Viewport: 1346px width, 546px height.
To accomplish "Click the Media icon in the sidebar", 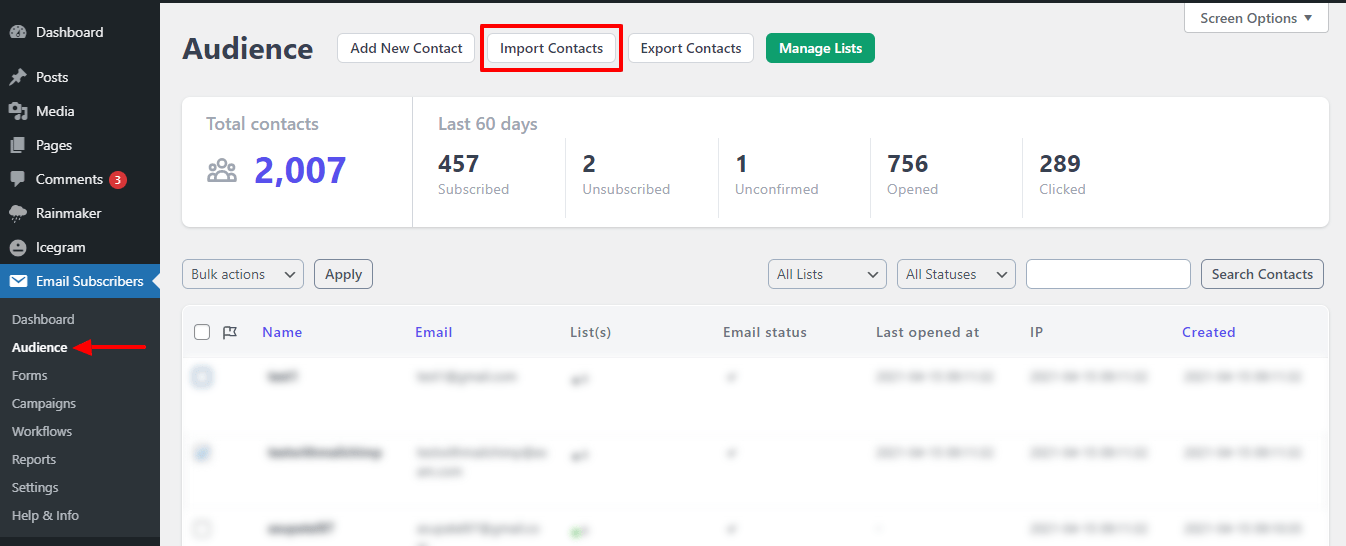I will (x=18, y=111).
